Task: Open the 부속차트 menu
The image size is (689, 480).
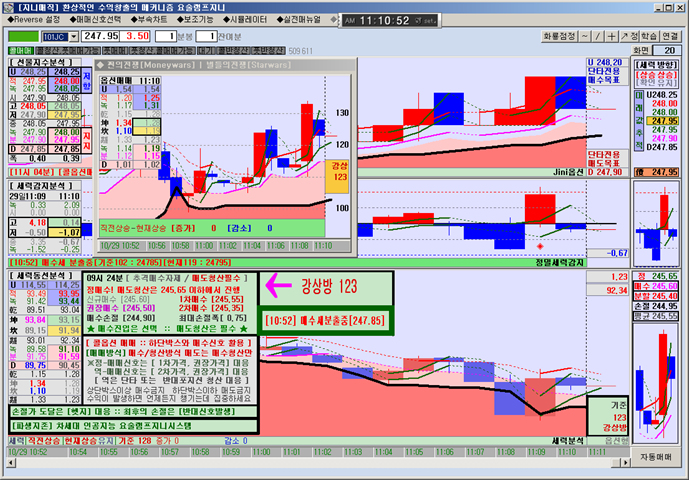Action: click(149, 20)
